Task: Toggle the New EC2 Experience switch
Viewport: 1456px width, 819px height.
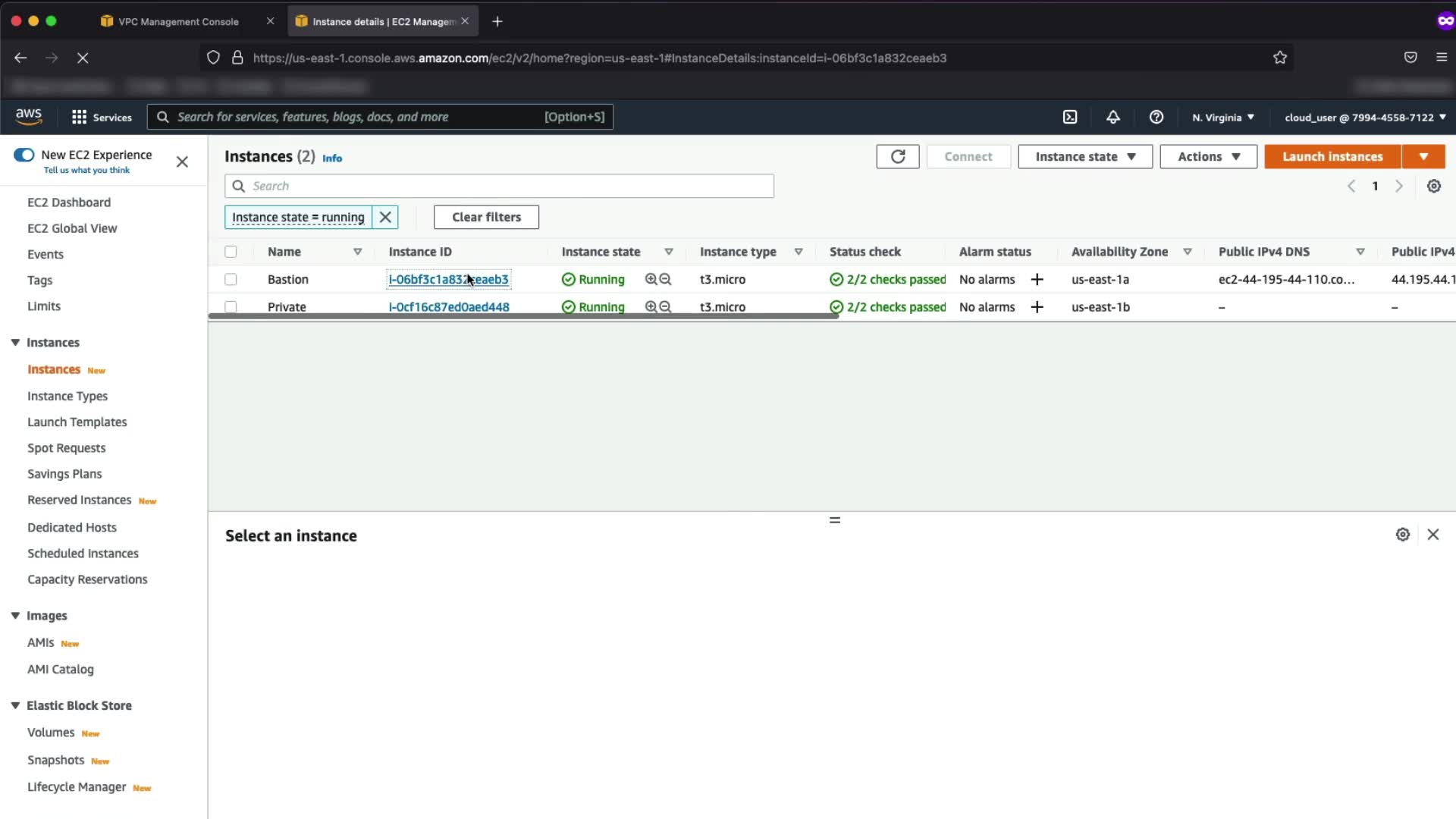Action: [24, 155]
